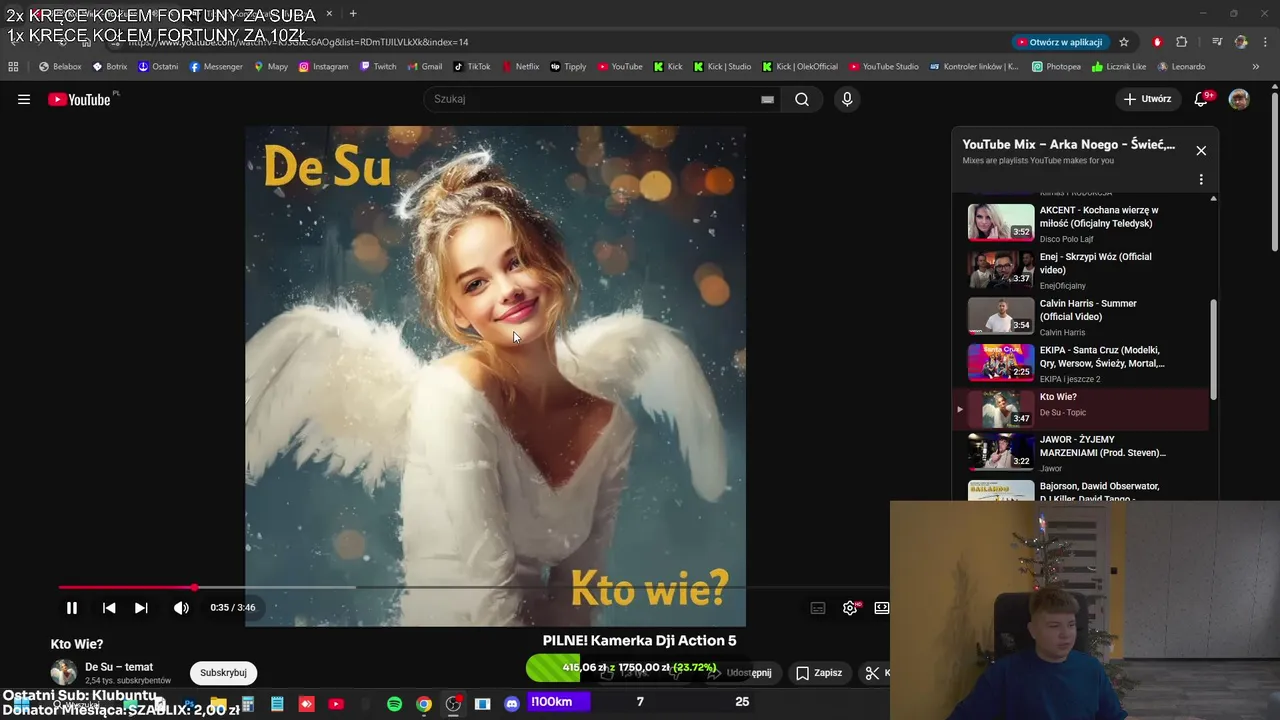This screenshot has height=720, width=1280.
Task: Click the page vertical scrollbar
Action: coord(1274,172)
